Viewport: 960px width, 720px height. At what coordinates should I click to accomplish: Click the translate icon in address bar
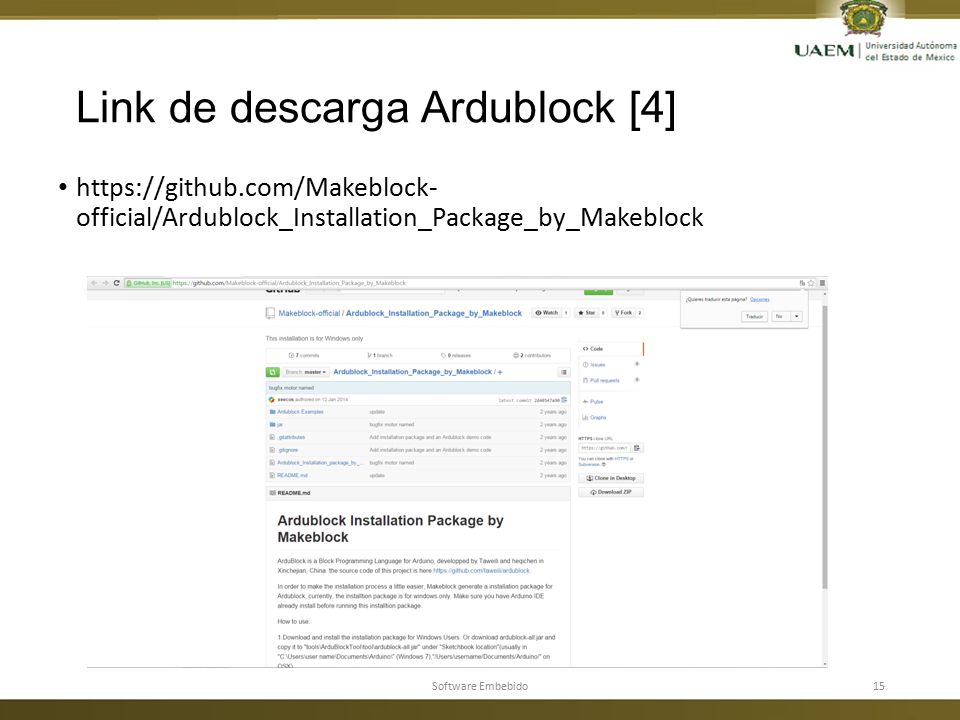tap(802, 283)
